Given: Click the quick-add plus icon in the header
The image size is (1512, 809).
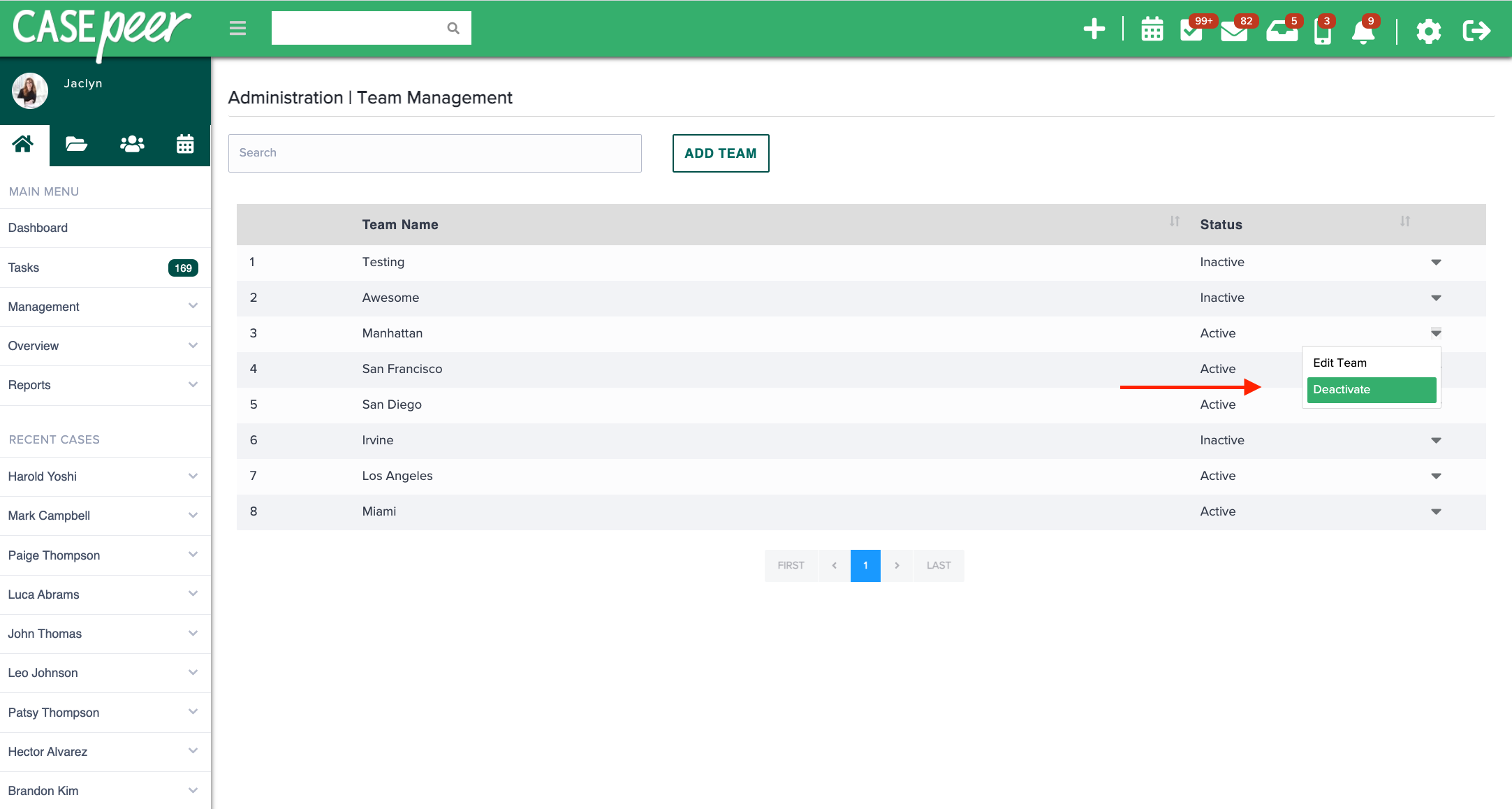Looking at the screenshot, I should pos(1094,30).
